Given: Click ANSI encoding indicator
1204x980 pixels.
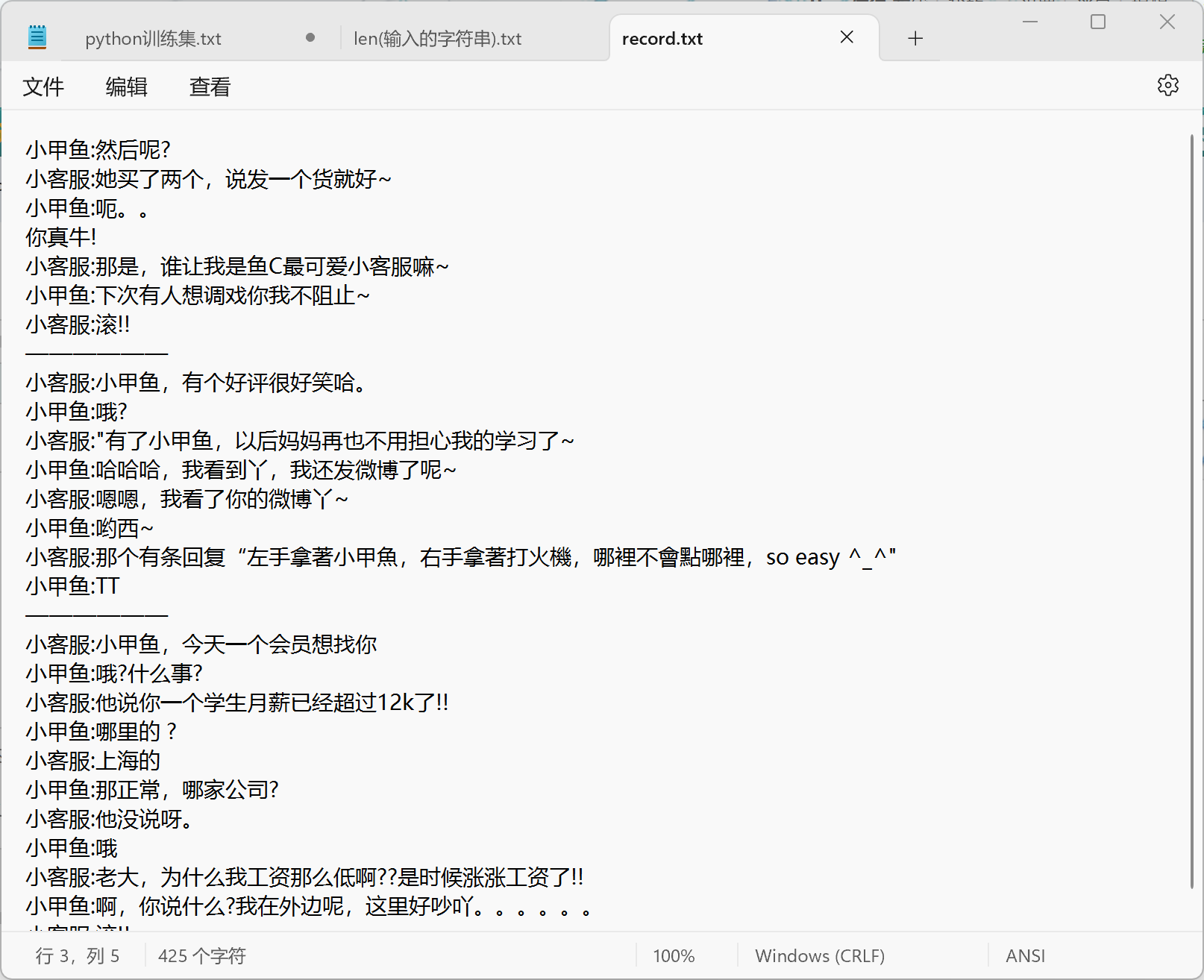Looking at the screenshot, I should pos(1025,956).
